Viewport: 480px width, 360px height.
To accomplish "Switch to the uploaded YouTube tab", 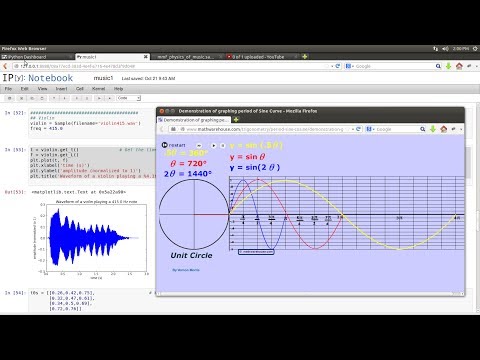I will 262,57.
